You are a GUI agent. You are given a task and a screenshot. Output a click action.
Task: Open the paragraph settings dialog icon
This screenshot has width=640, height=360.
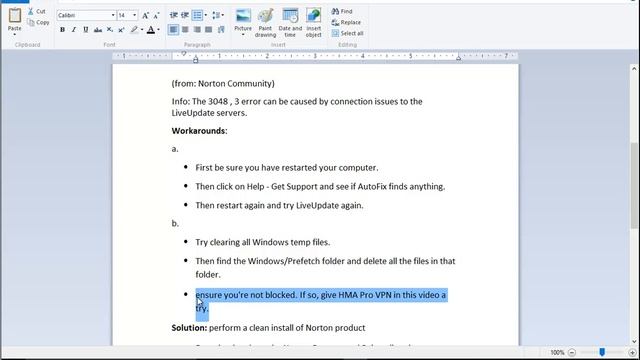point(221,29)
